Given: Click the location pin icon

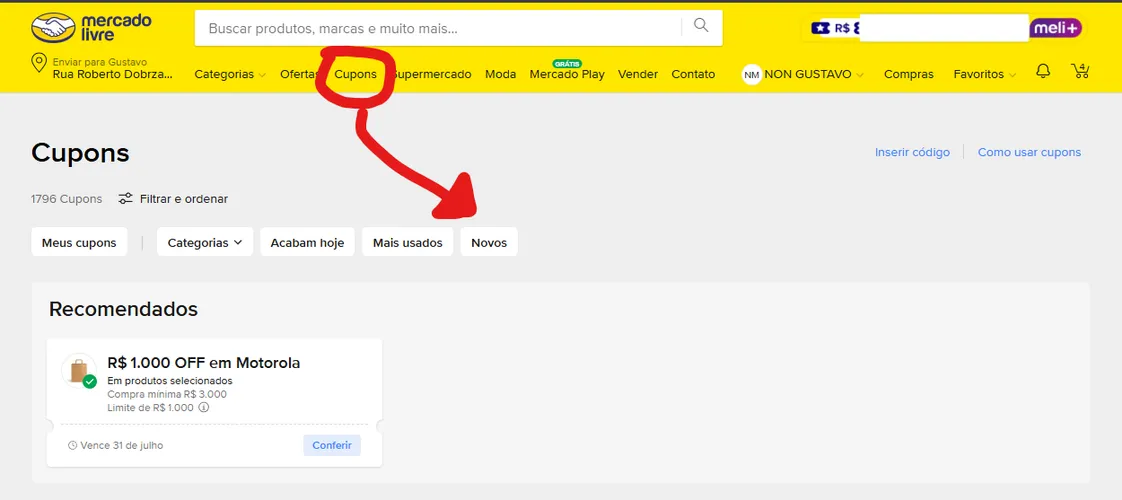Looking at the screenshot, I should pos(39,64).
